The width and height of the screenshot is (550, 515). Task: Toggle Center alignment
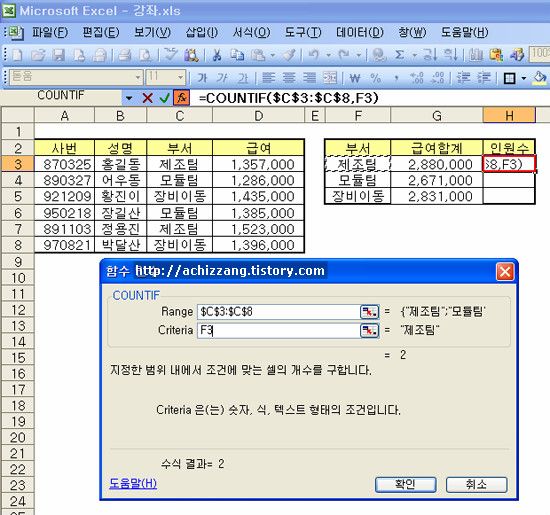point(289,78)
